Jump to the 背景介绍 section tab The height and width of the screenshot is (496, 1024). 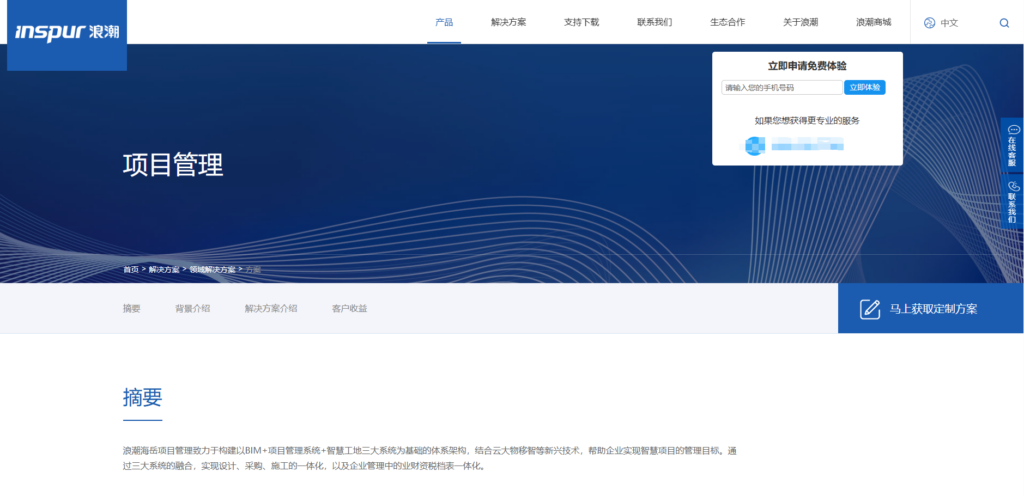point(192,308)
